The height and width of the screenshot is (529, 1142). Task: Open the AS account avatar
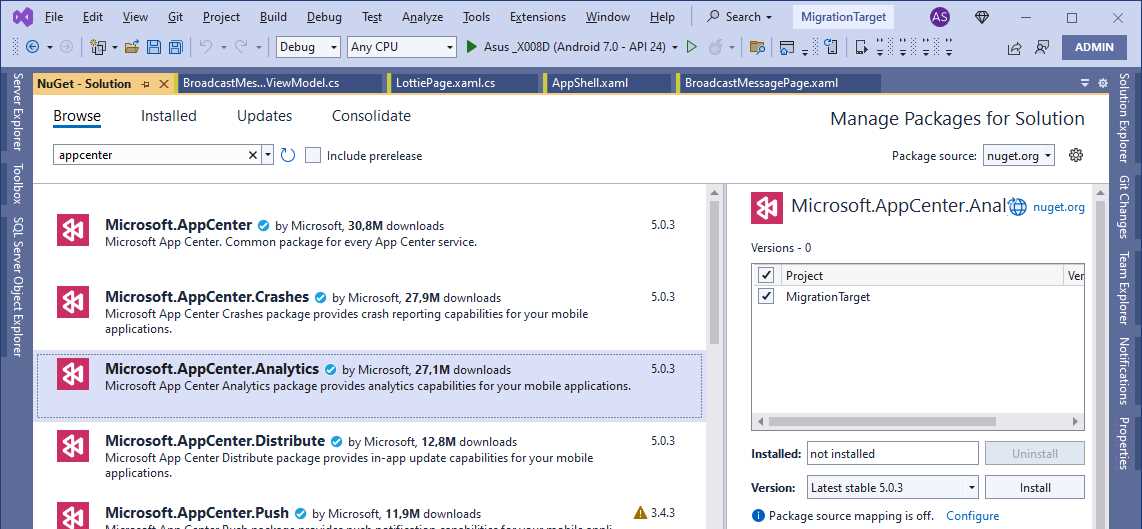click(x=940, y=17)
